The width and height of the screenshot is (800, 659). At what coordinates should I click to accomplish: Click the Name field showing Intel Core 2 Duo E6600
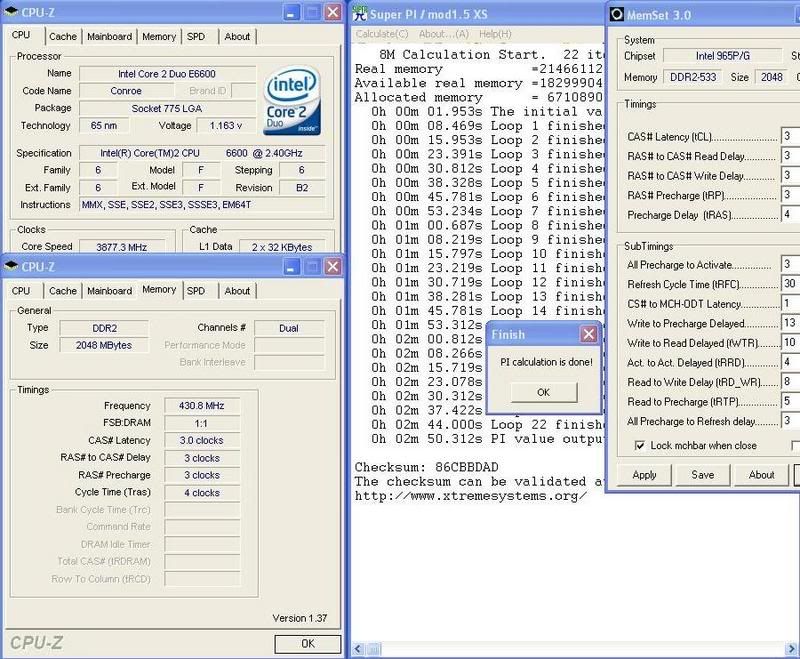point(167,74)
